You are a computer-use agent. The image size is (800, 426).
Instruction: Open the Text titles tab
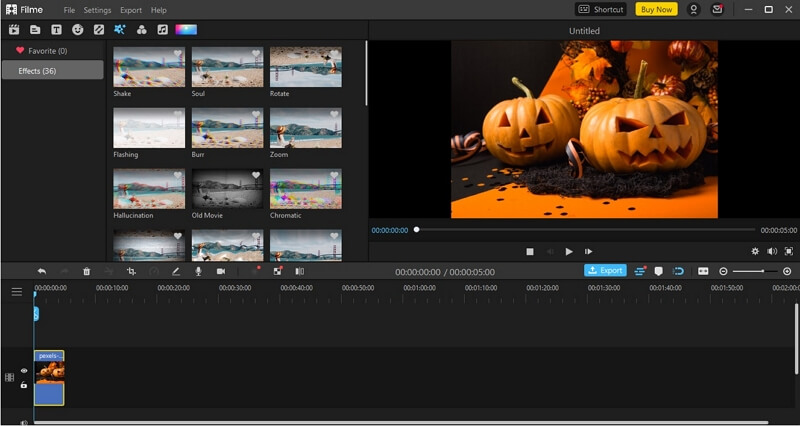(56, 30)
